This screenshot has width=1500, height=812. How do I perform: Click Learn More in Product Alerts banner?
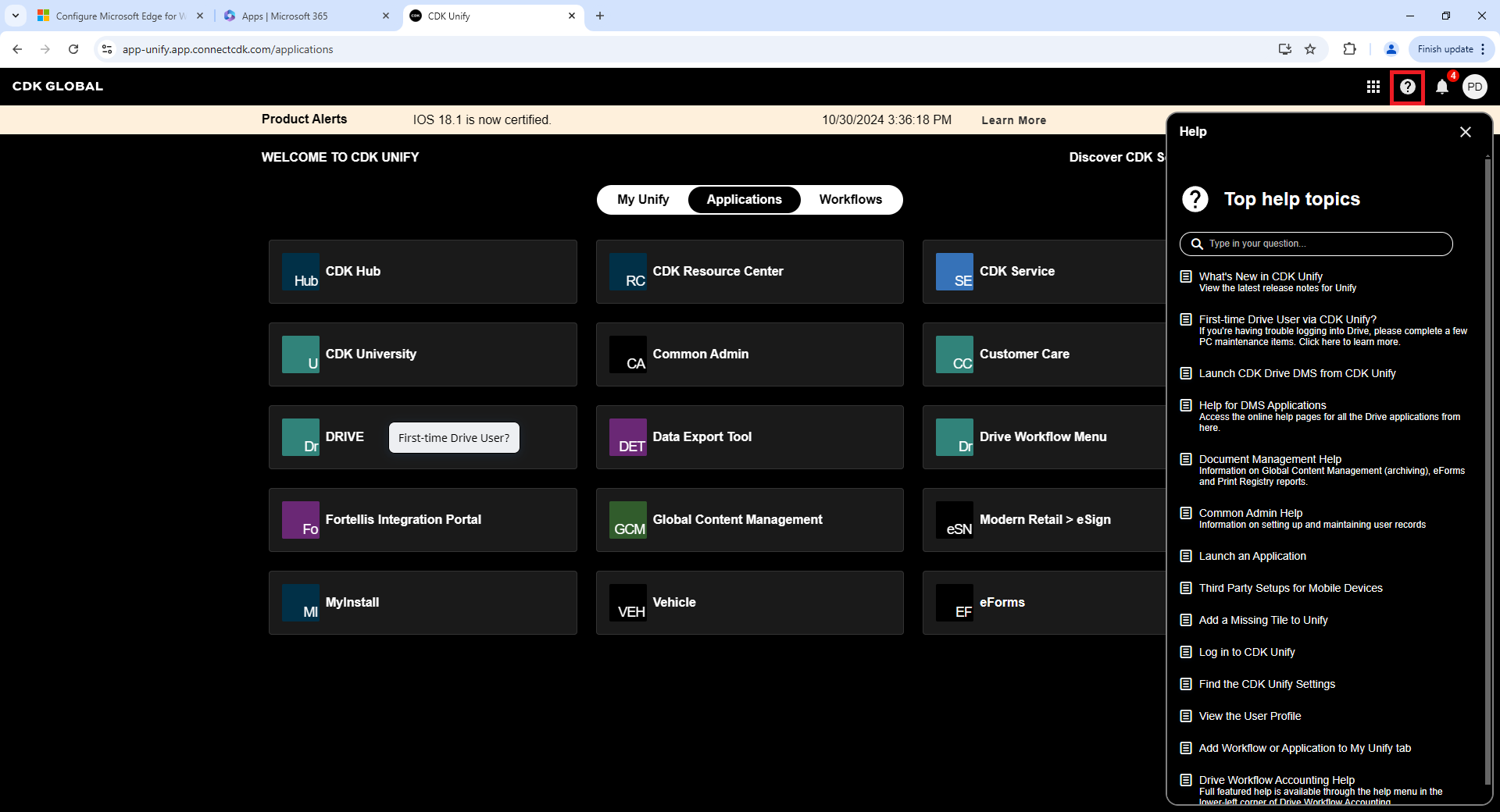coord(1013,120)
